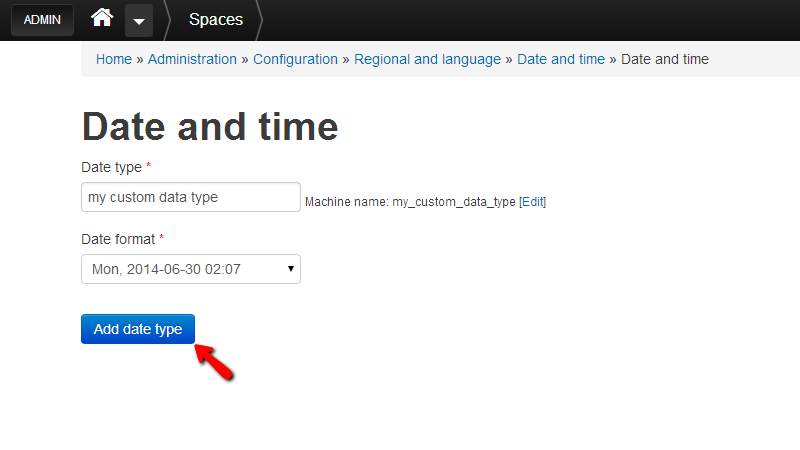Open the ADMIN menu button
The image size is (800, 450).
42,20
